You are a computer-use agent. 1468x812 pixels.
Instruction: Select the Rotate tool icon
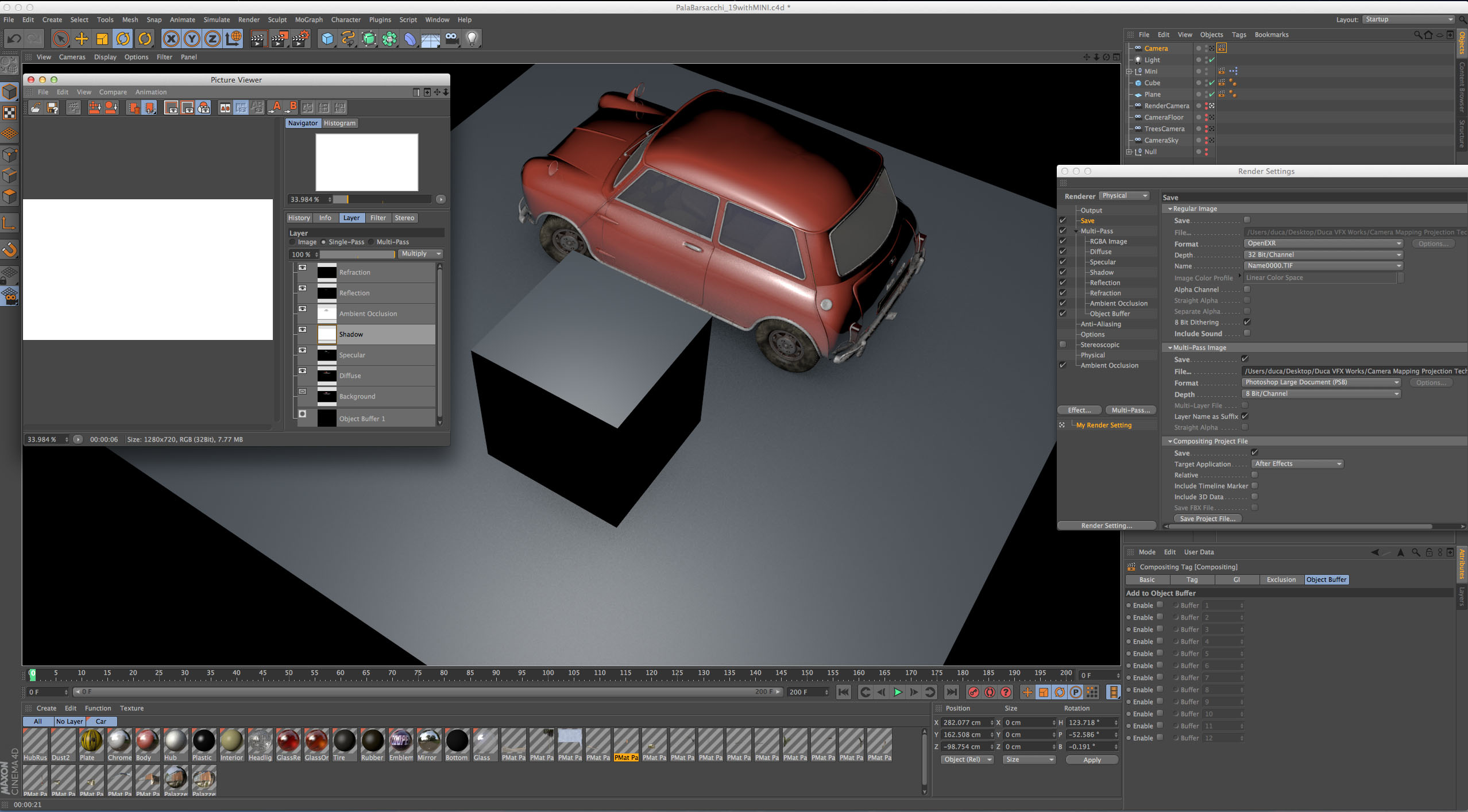tap(123, 39)
